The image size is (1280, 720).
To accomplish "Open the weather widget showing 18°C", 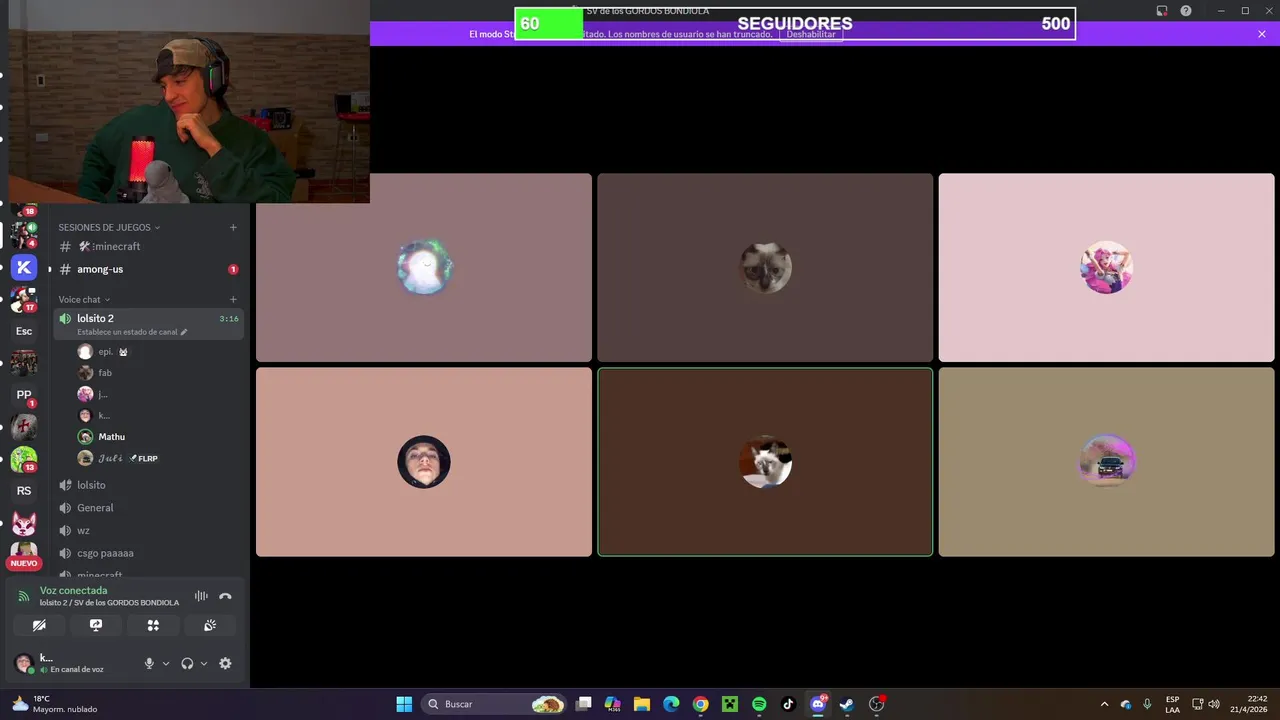I will point(55,704).
